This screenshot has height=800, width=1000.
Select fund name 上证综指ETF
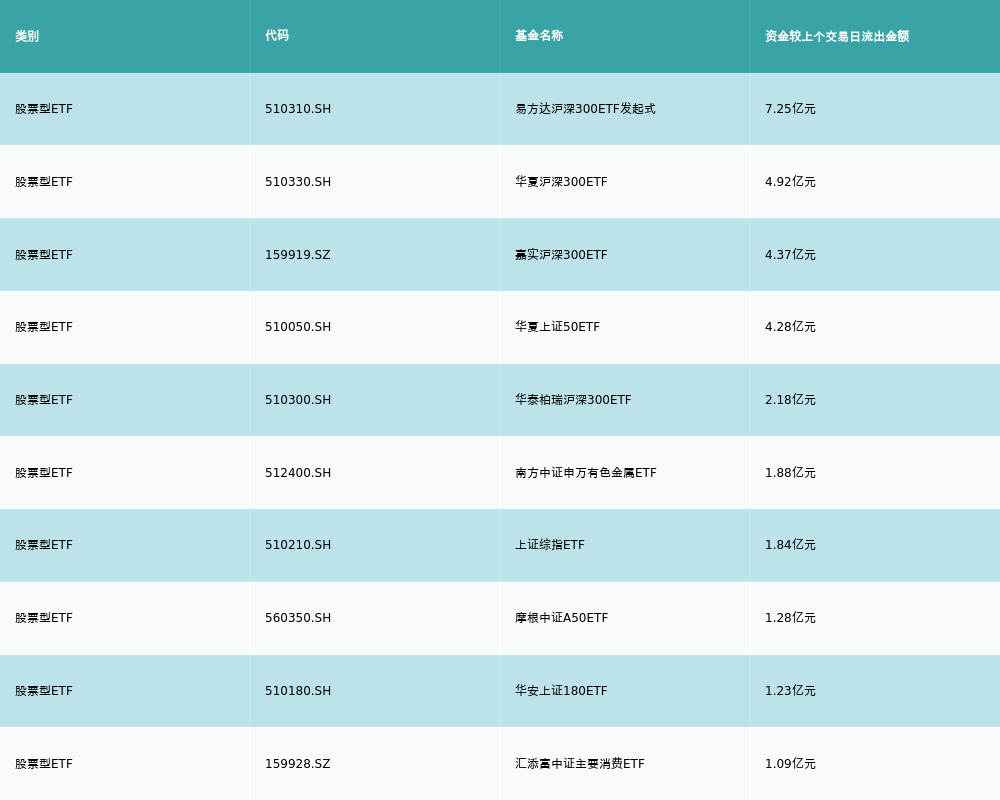pos(550,545)
